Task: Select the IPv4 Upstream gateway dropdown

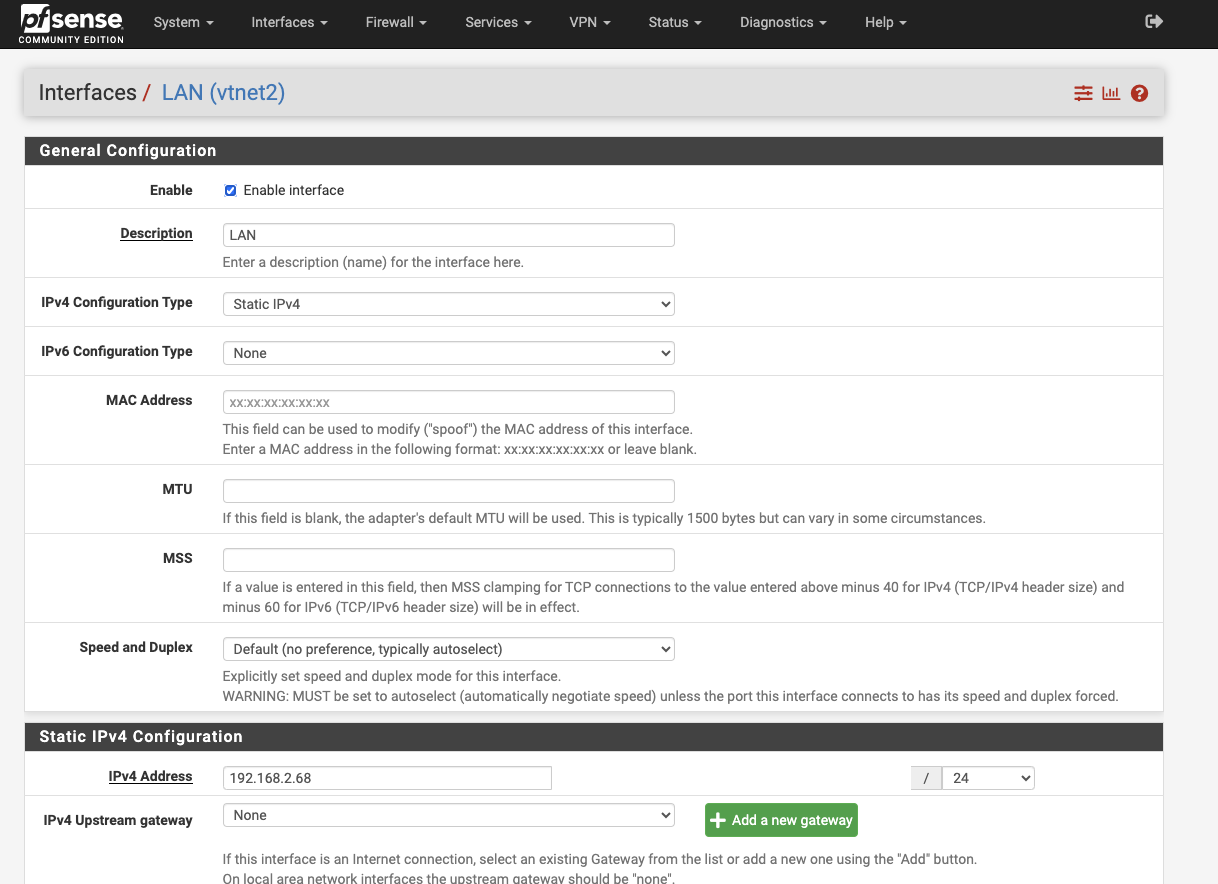Action: 448,815
